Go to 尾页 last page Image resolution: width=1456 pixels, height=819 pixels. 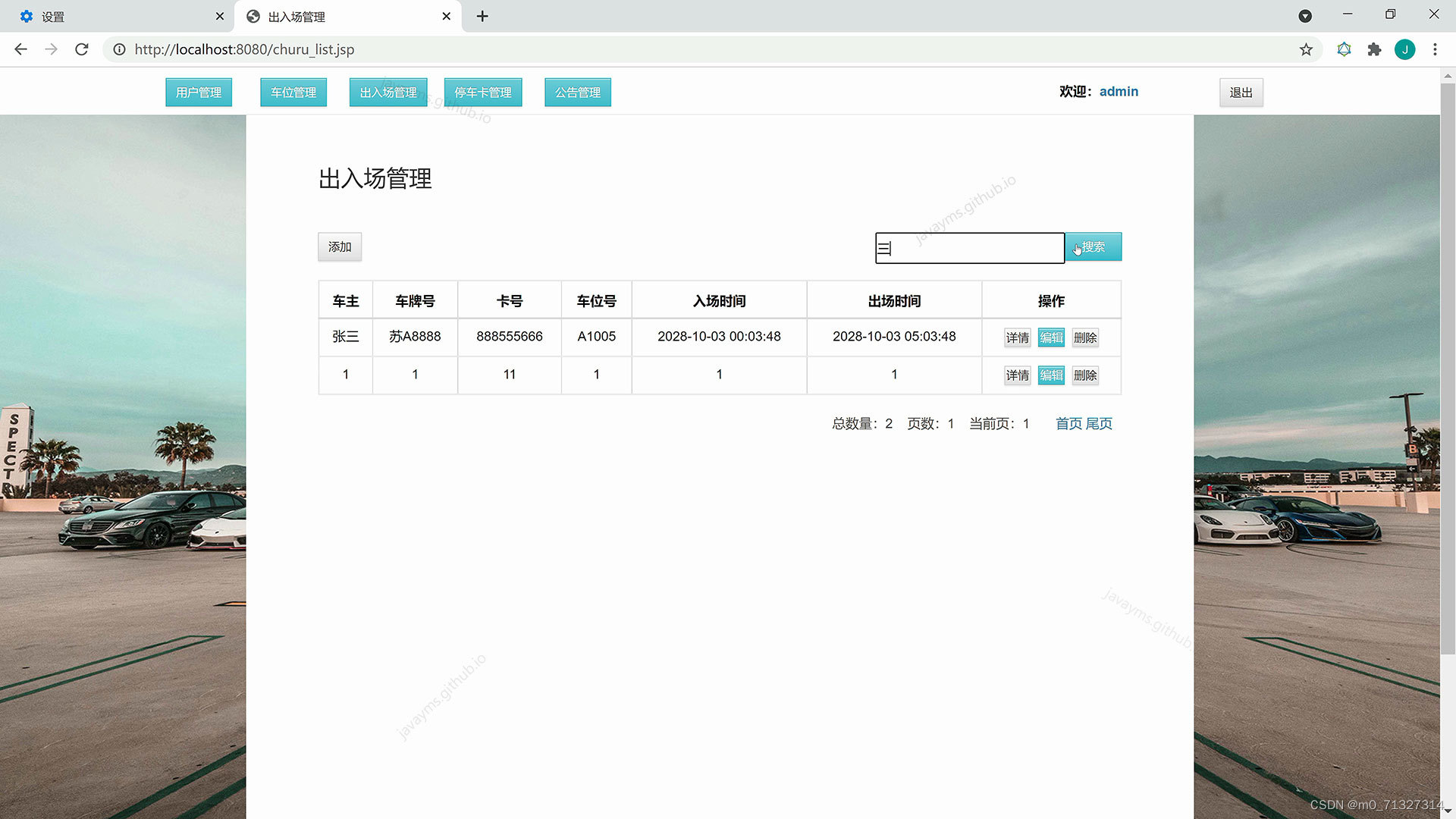(x=1099, y=424)
